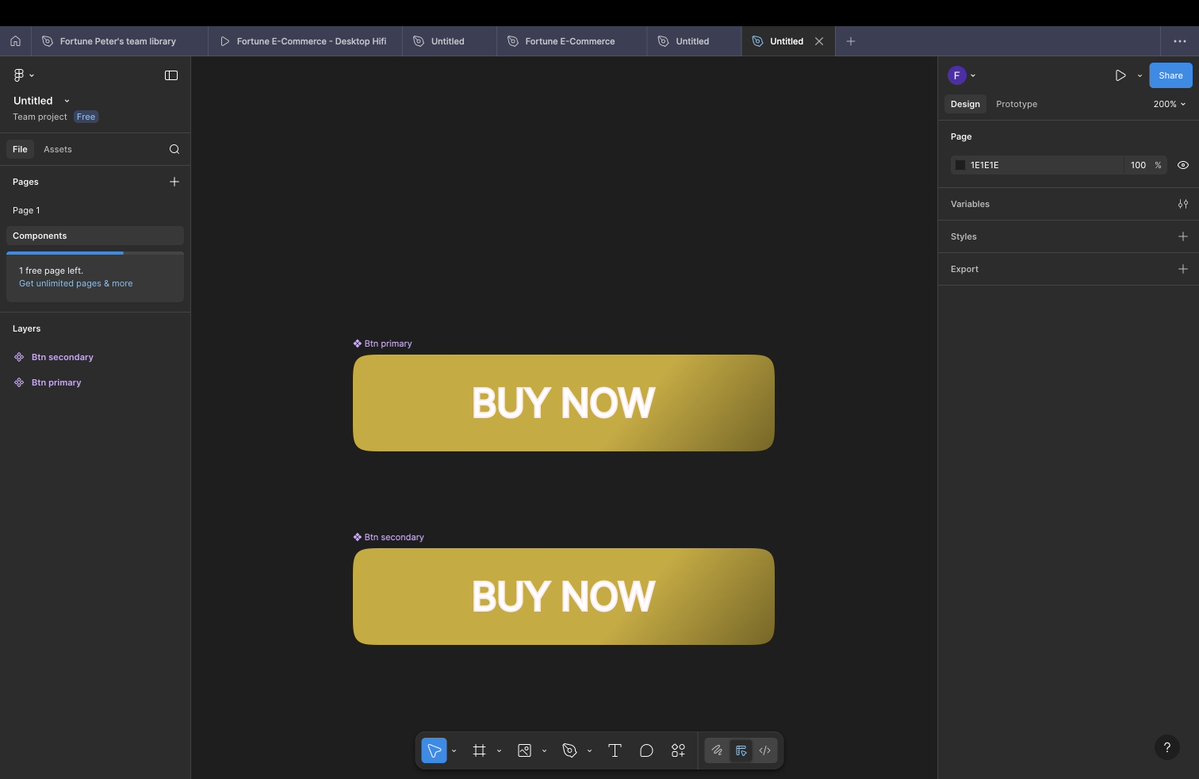
Task: Open the variables settings icon
Action: [1183, 204]
